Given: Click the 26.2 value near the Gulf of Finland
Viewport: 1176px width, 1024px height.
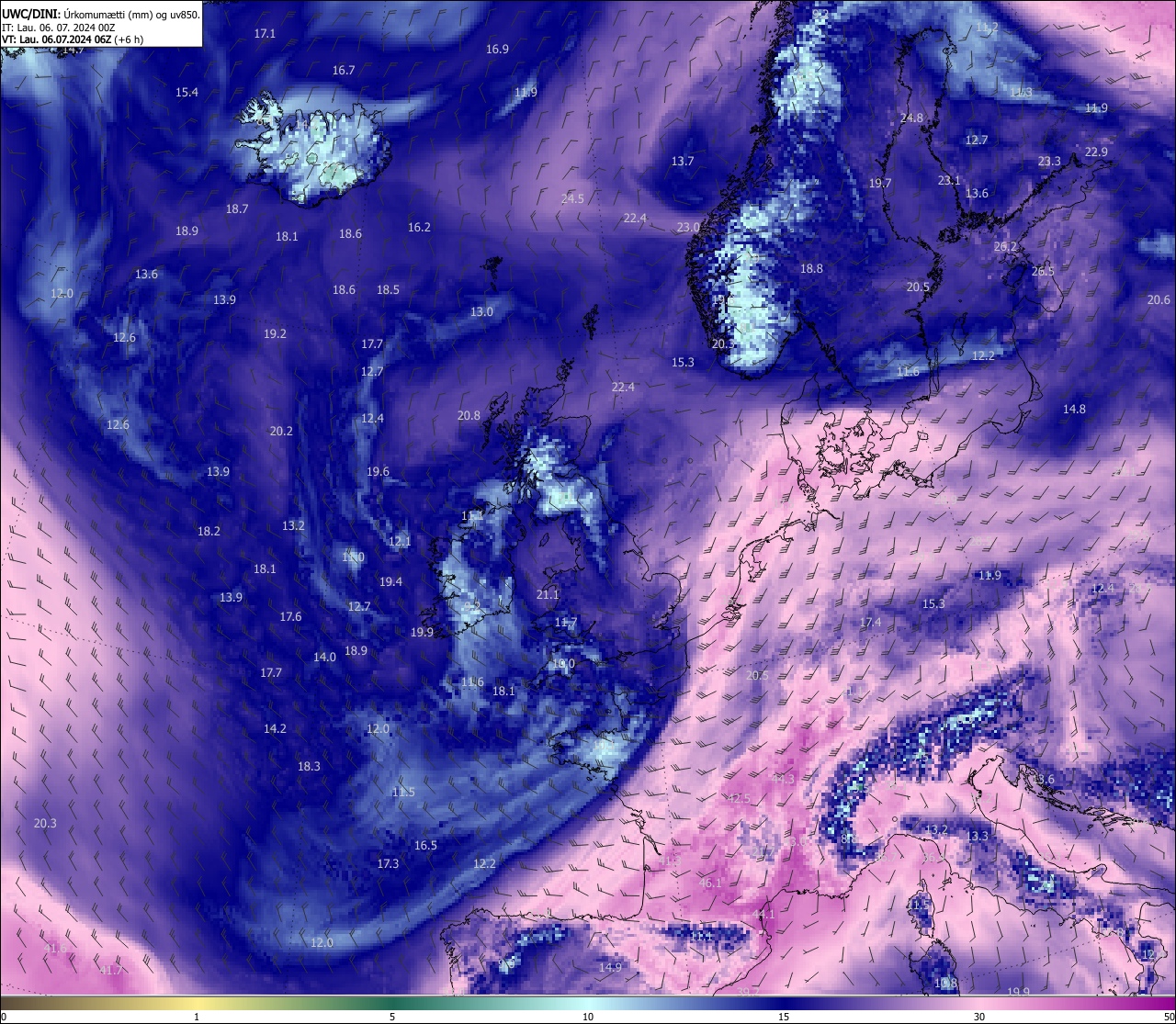Looking at the screenshot, I should click(1005, 246).
